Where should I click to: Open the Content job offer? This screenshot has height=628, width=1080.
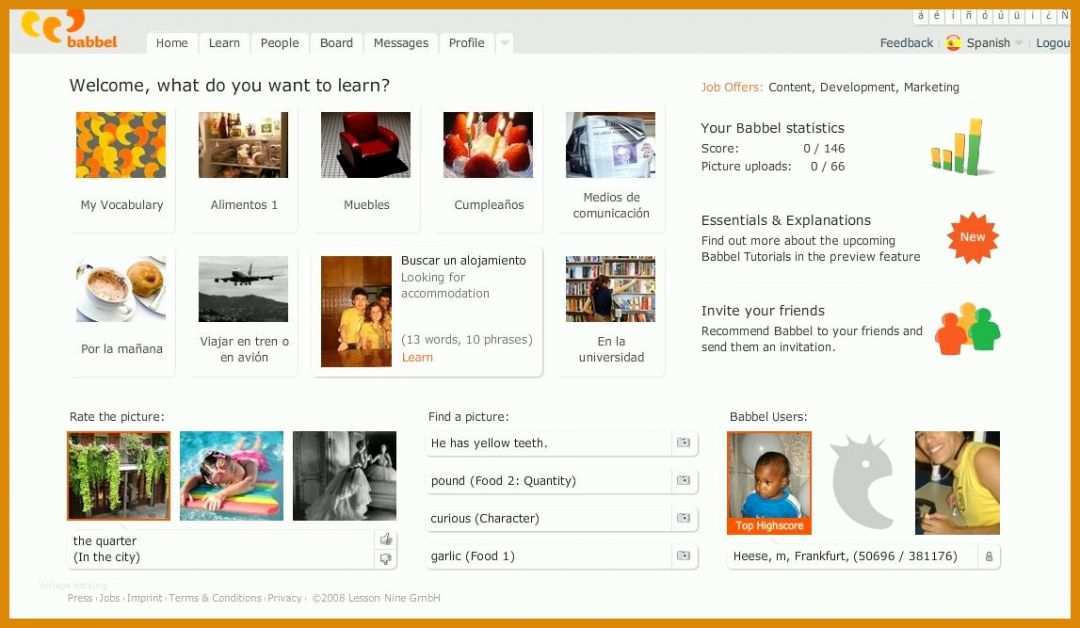tap(791, 87)
